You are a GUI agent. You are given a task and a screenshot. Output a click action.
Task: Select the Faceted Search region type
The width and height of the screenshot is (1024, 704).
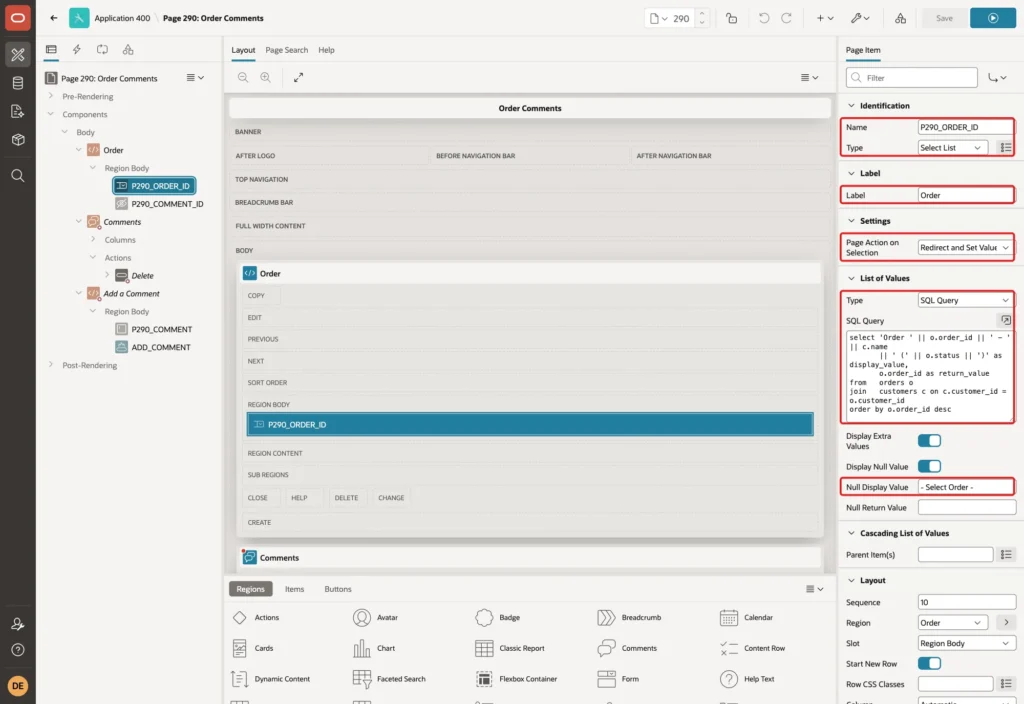(x=389, y=679)
